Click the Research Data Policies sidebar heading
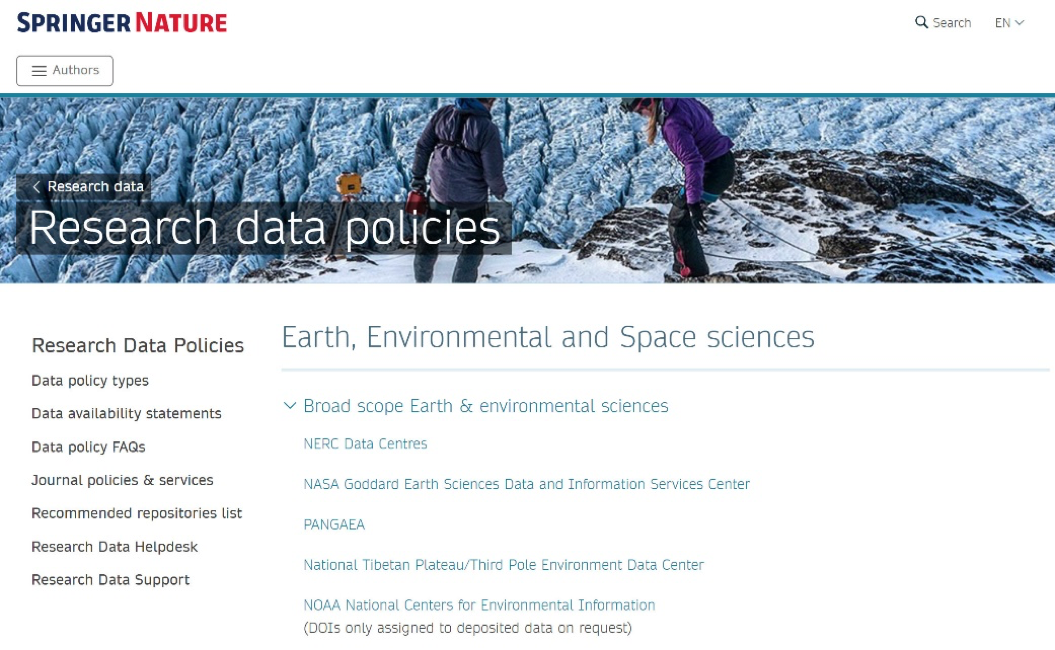The height and width of the screenshot is (650, 1055). coord(138,346)
